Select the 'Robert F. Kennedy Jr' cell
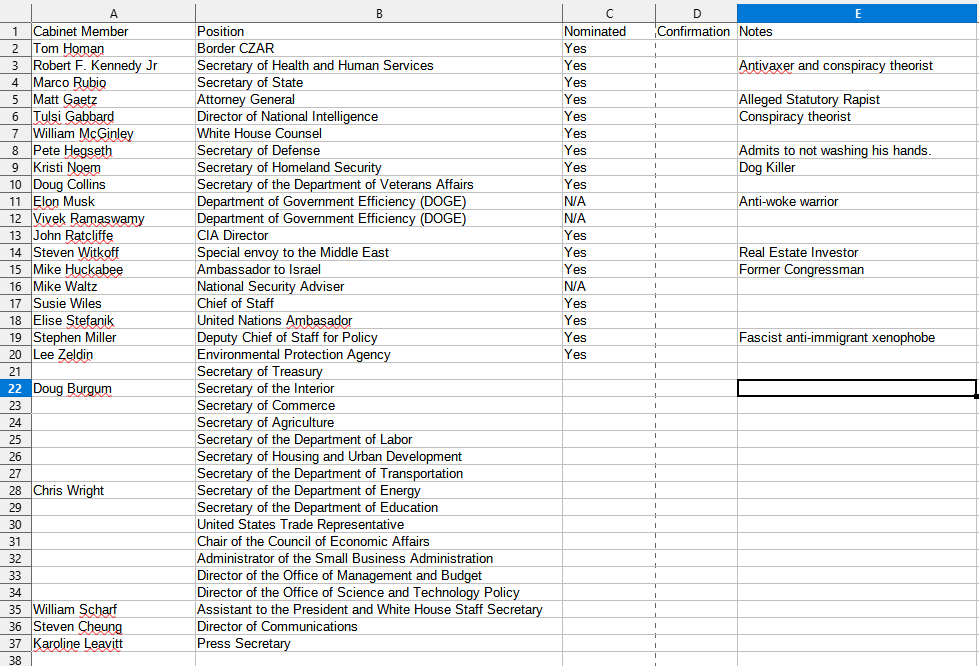The width and height of the screenshot is (979, 666). tap(113, 66)
